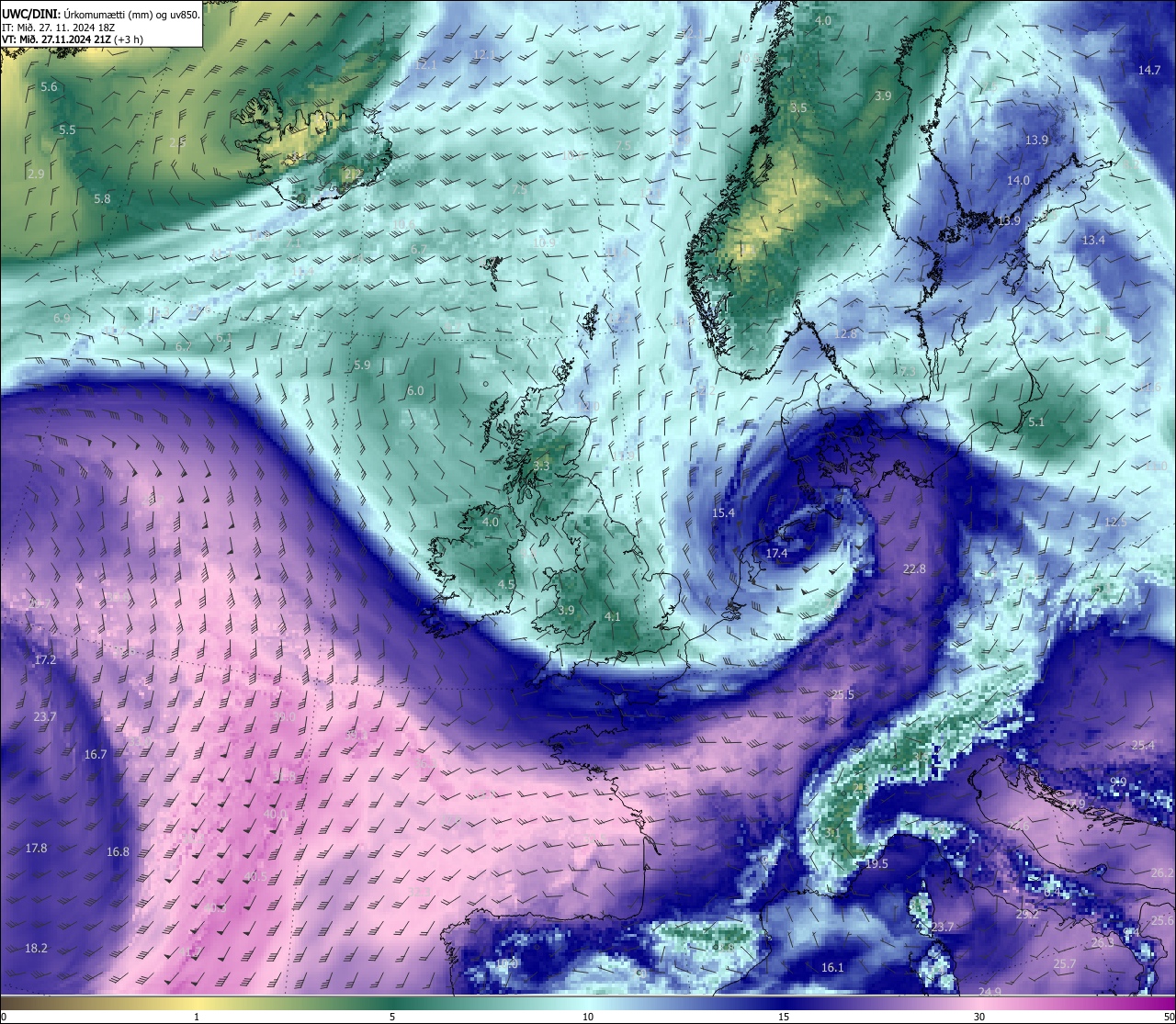1176x1024 pixels.
Task: Click the 13.4 value label
Action: (x=1093, y=241)
